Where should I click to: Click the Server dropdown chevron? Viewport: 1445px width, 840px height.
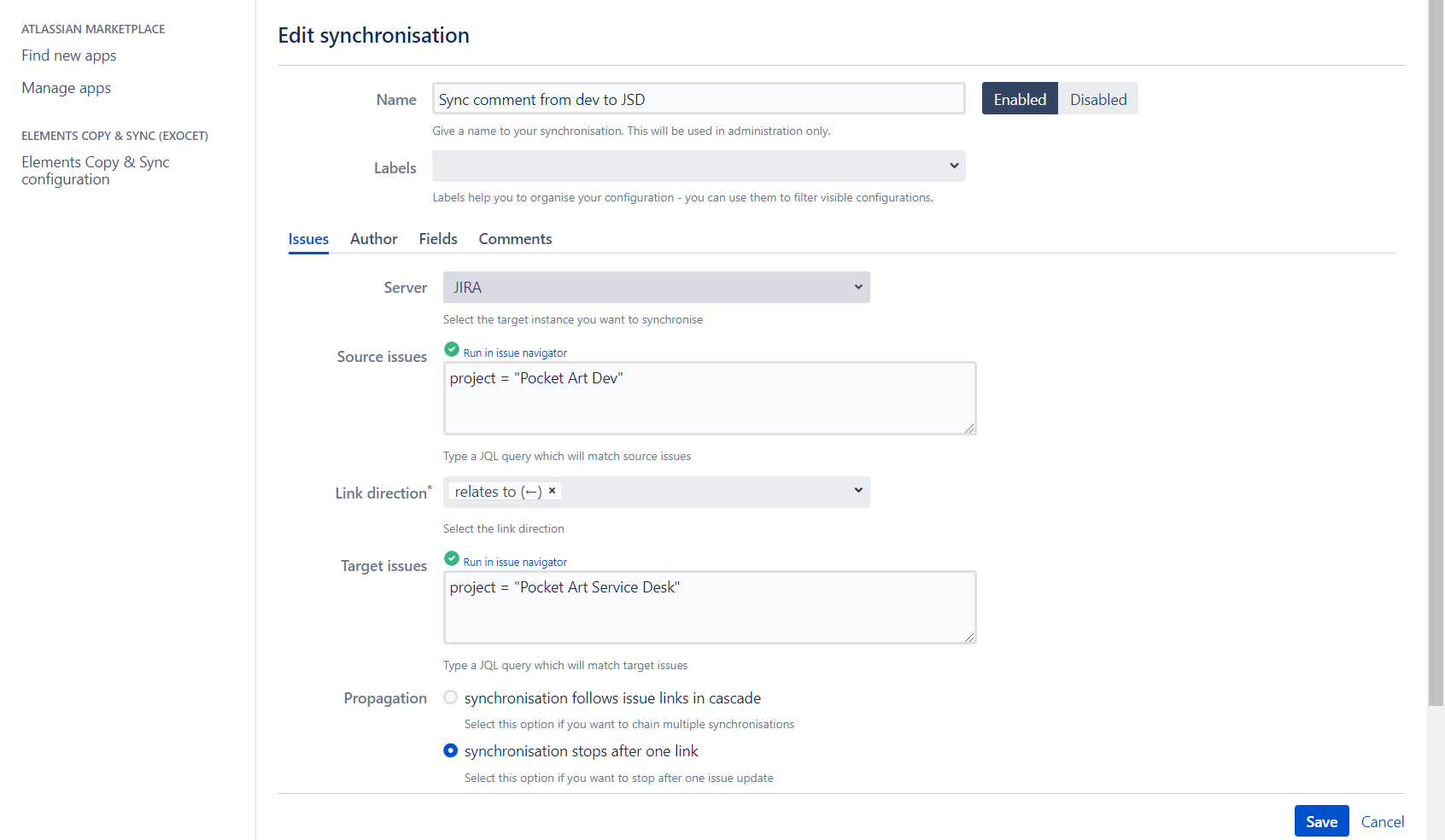point(857,287)
